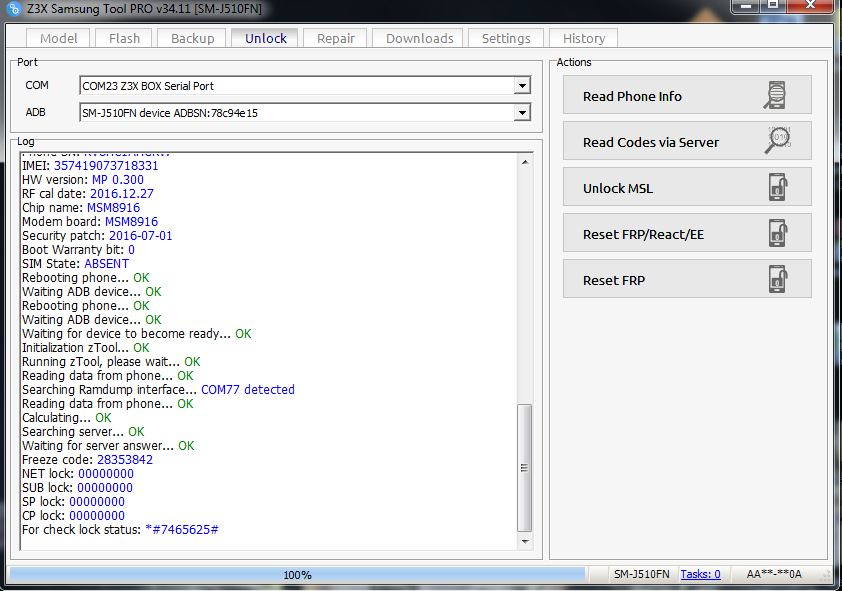The image size is (842, 591).
Task: Click the log scrollbar up arrow
Action: pos(525,162)
